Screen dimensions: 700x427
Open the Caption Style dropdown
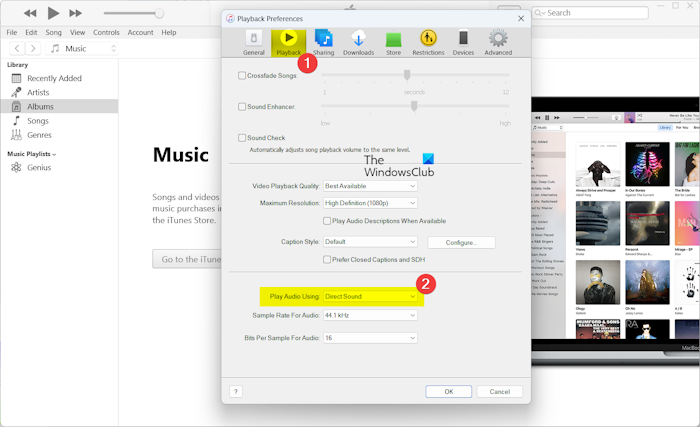(x=370, y=242)
